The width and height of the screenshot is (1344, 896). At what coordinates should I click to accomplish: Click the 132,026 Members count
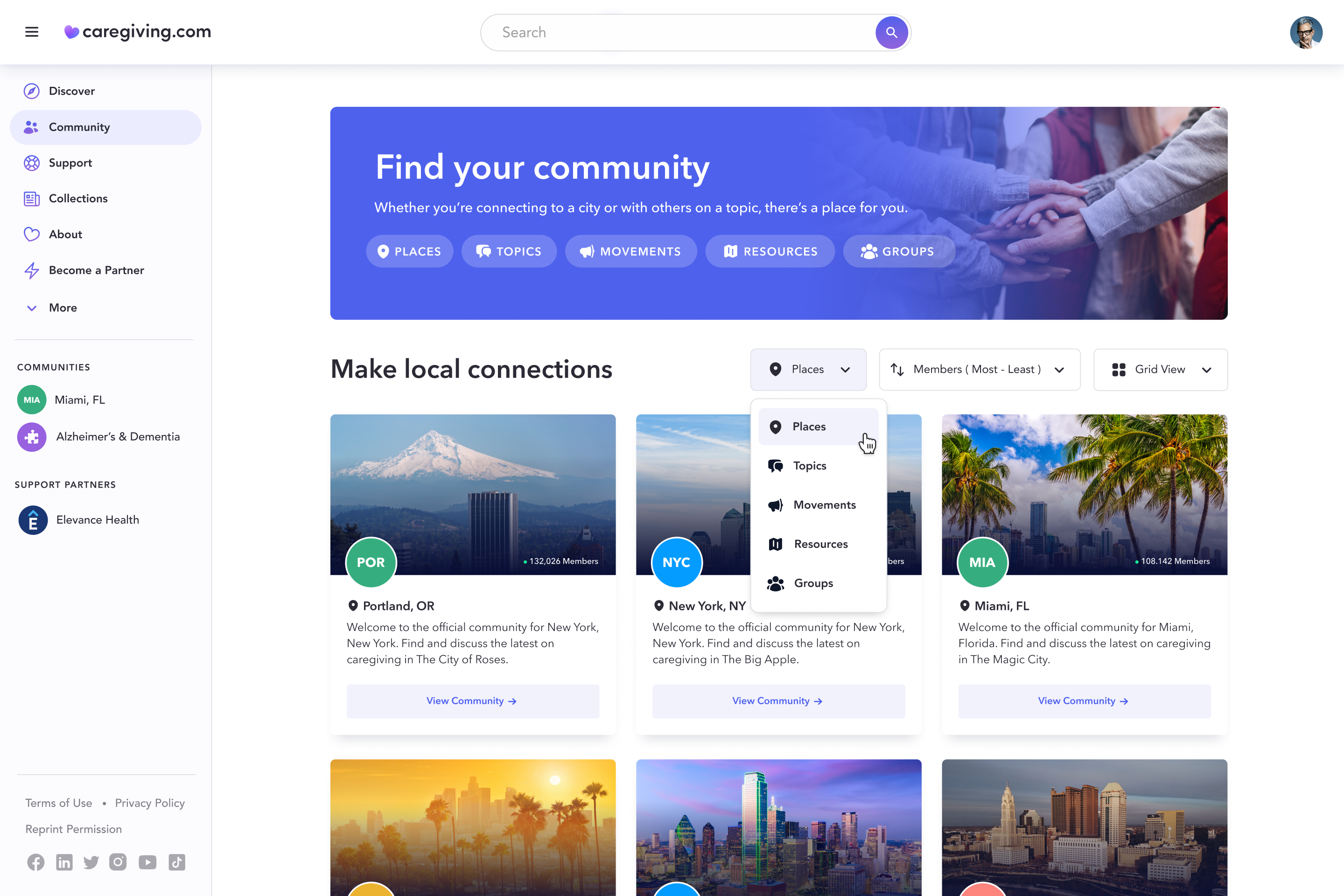[x=563, y=562]
